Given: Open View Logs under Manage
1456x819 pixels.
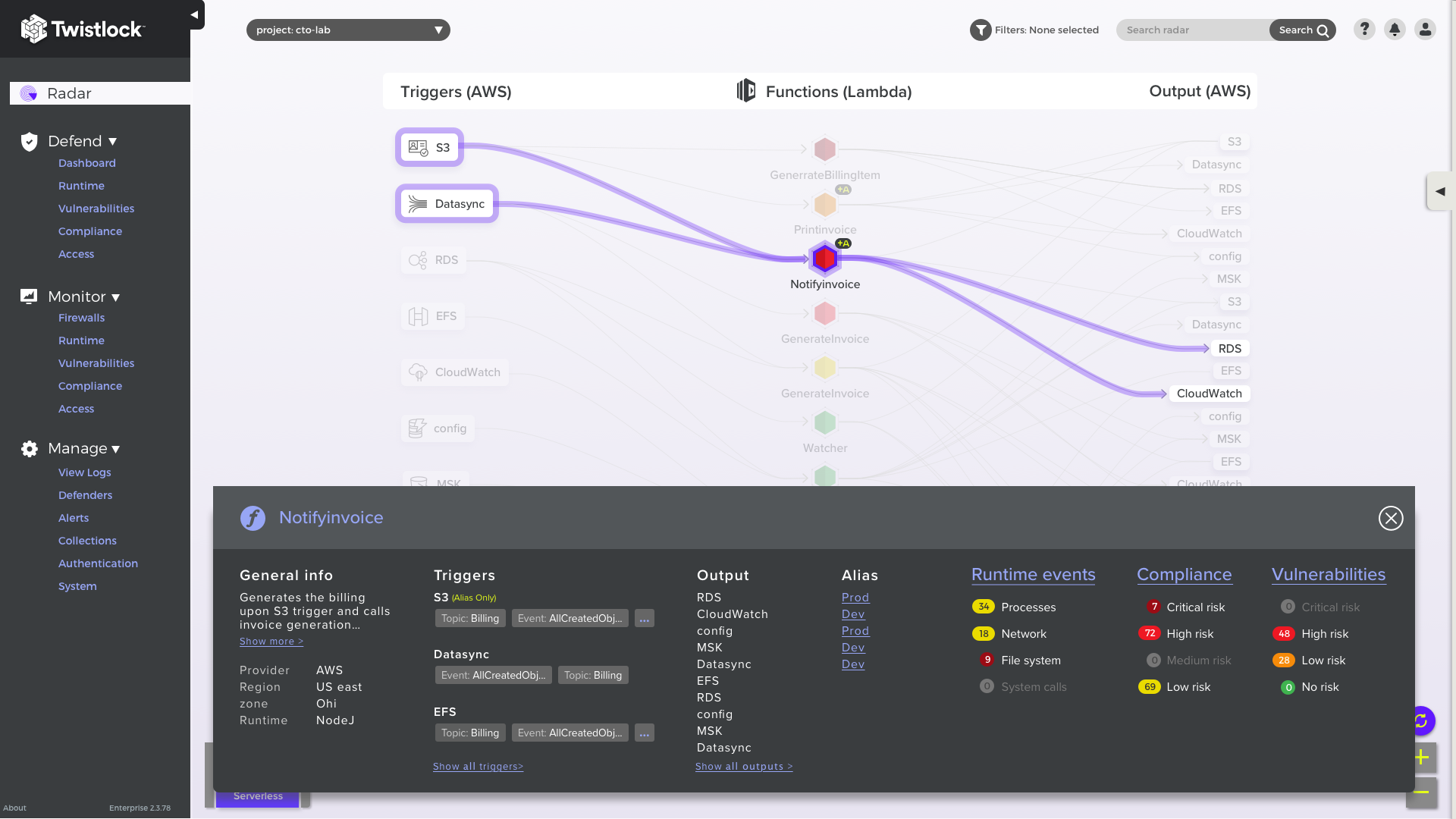Looking at the screenshot, I should click(84, 472).
